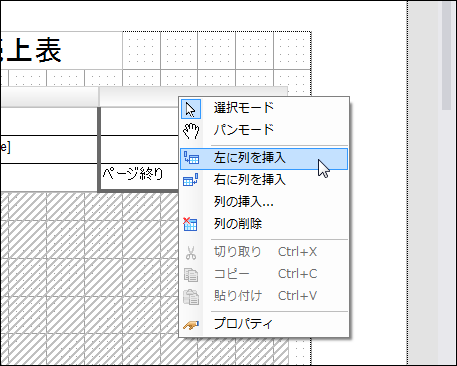457x366 pixels.
Task: Choose 選択モード from the context menu
Action: (264, 108)
